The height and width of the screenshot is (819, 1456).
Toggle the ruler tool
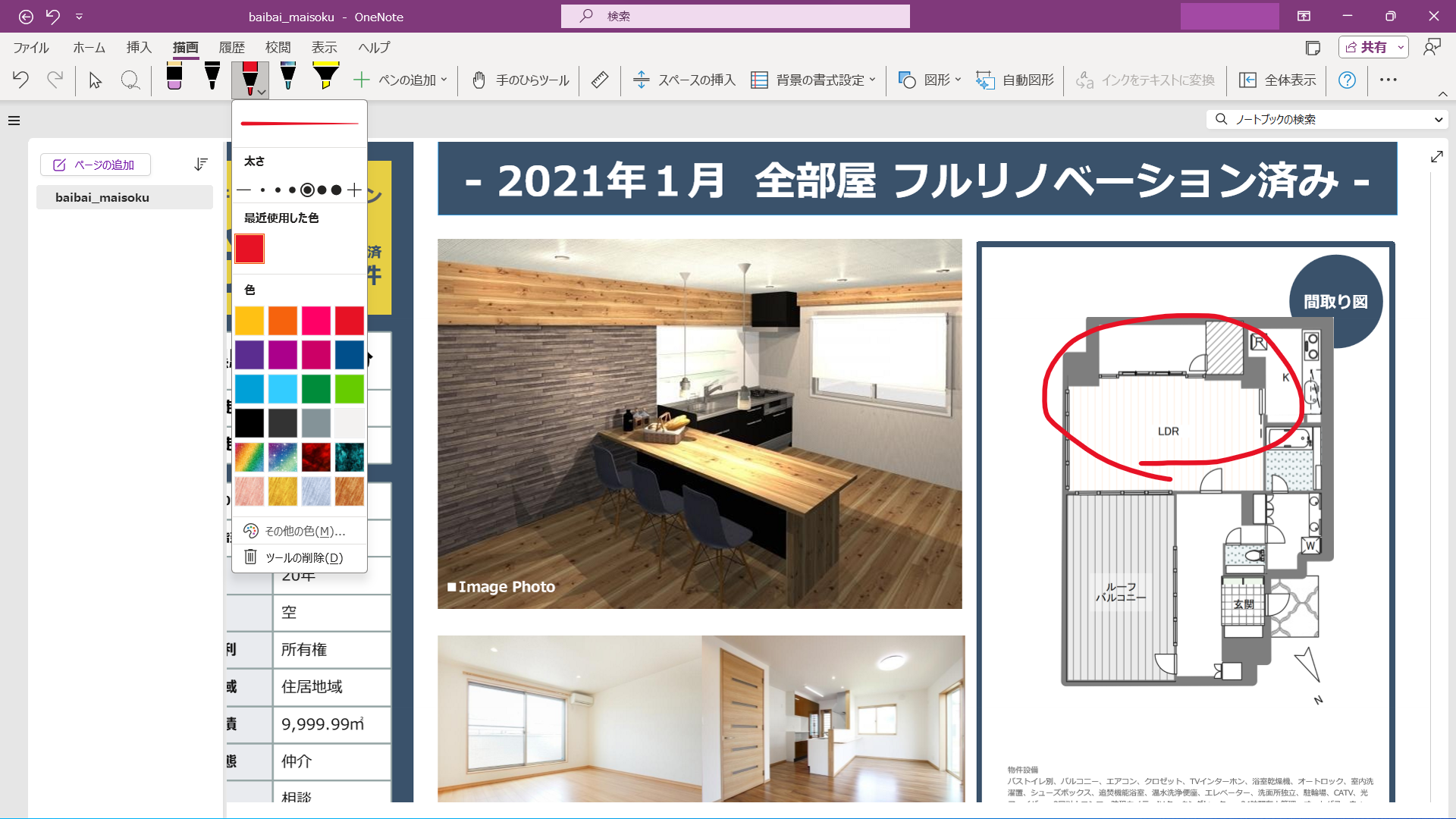pyautogui.click(x=600, y=80)
